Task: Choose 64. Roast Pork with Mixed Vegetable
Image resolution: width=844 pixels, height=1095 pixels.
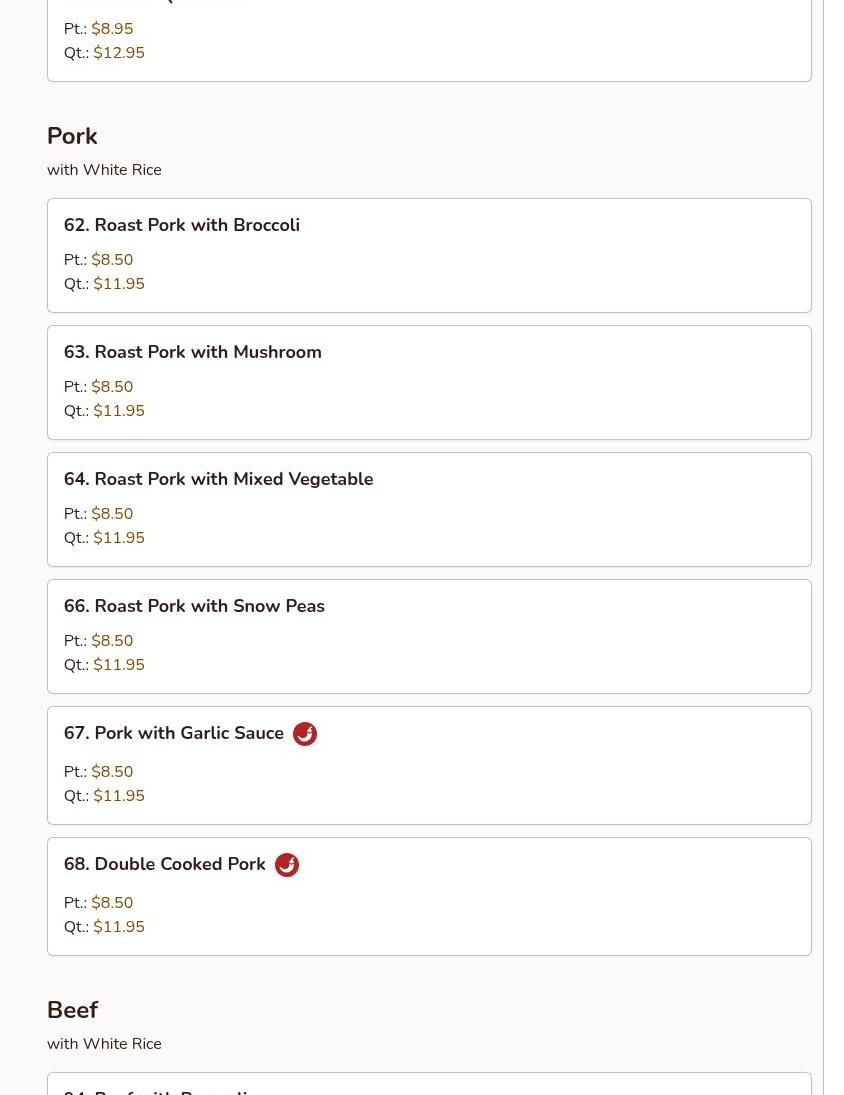Action: point(218,479)
